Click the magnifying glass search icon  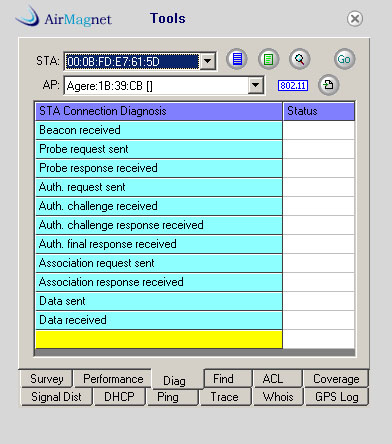299,60
